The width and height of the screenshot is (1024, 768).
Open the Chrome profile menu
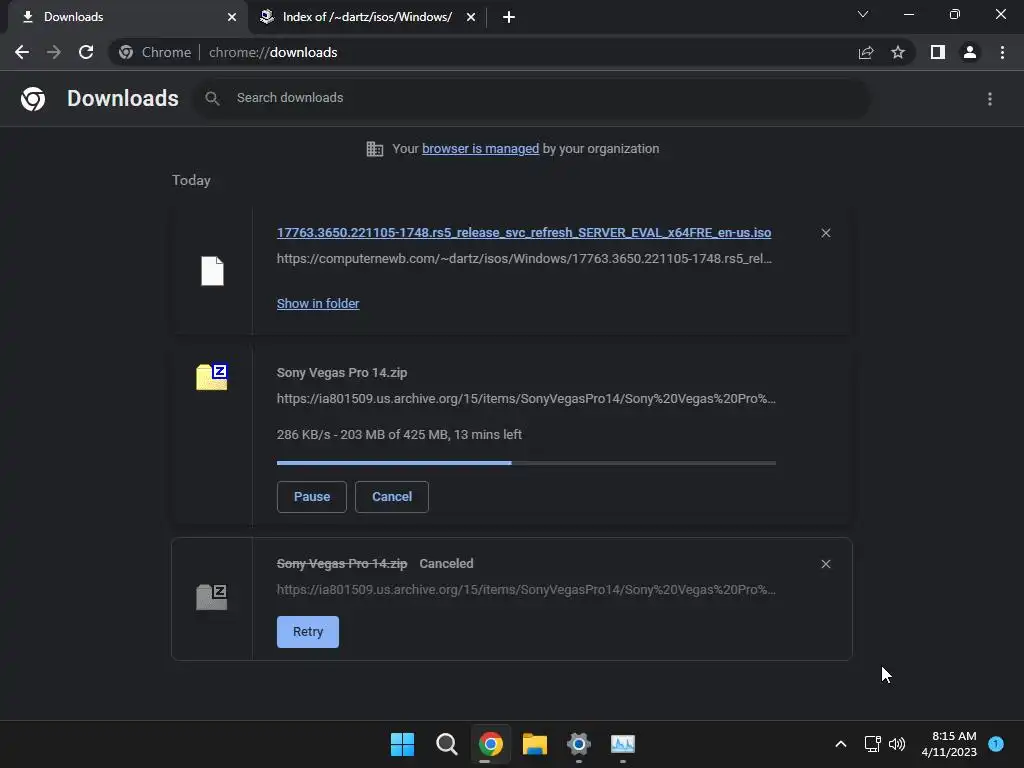970,52
